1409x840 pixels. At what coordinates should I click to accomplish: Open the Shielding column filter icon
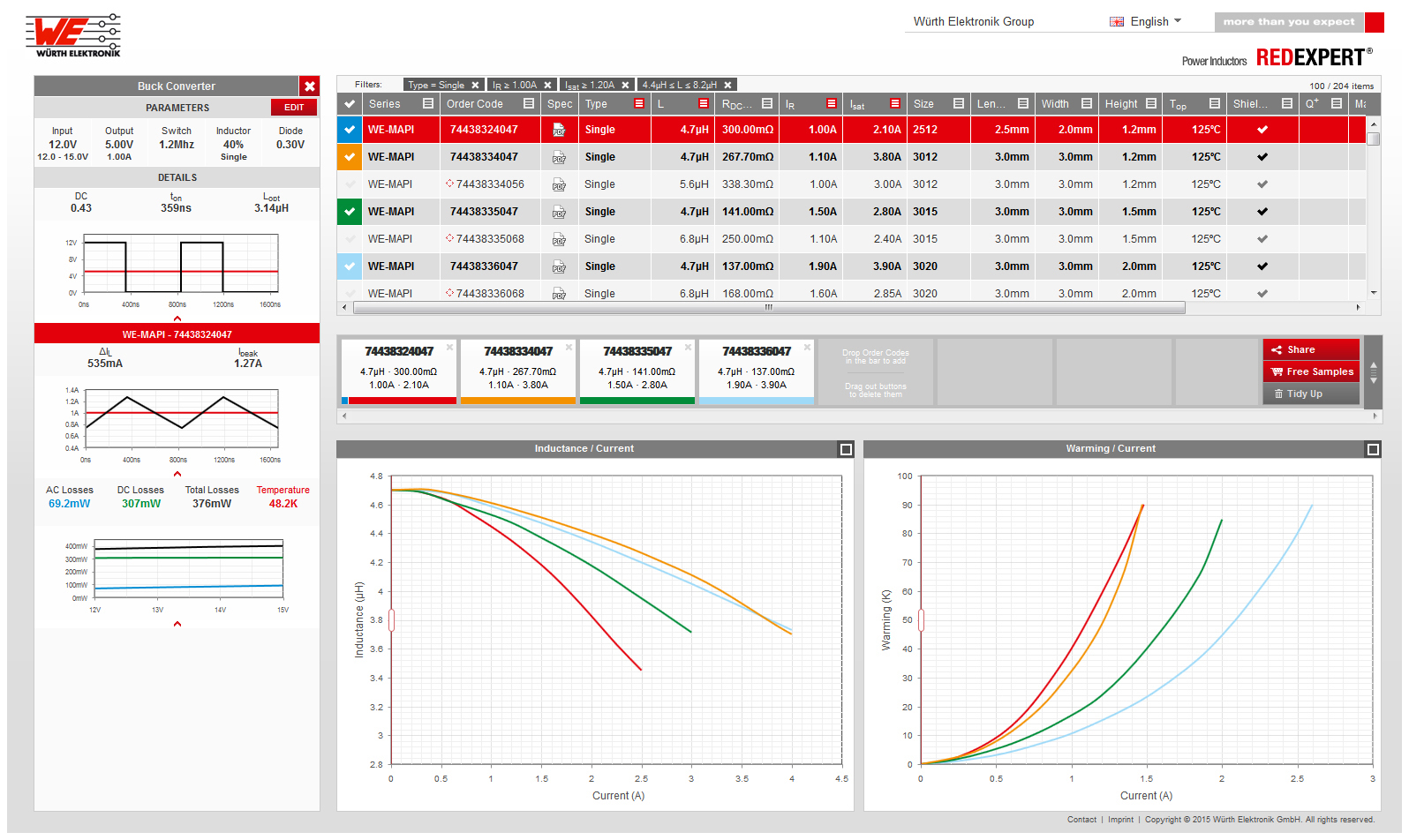(x=1287, y=104)
